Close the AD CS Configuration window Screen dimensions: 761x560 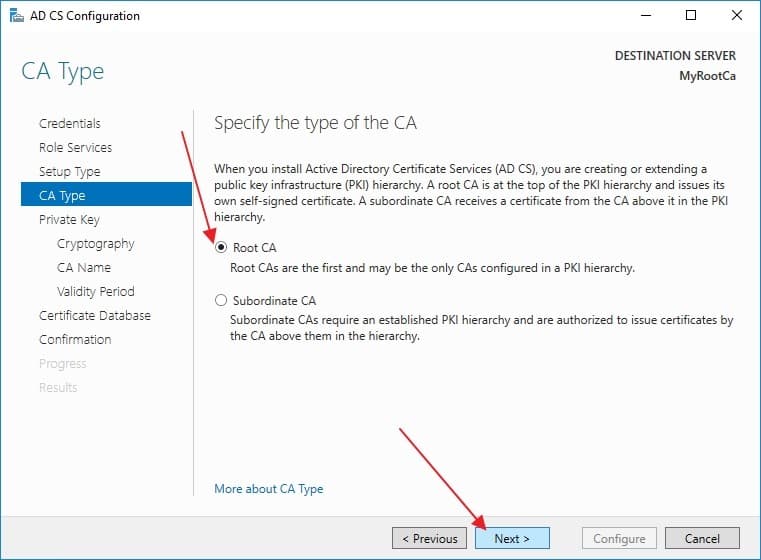(737, 16)
